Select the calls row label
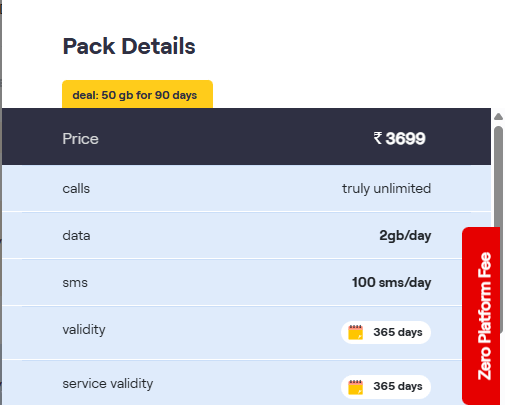 [x=76, y=189]
